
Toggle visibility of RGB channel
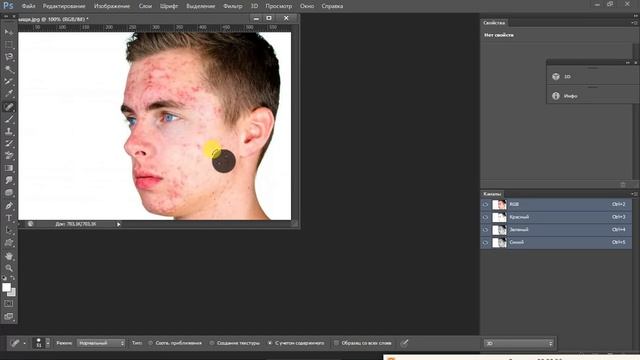(485, 204)
